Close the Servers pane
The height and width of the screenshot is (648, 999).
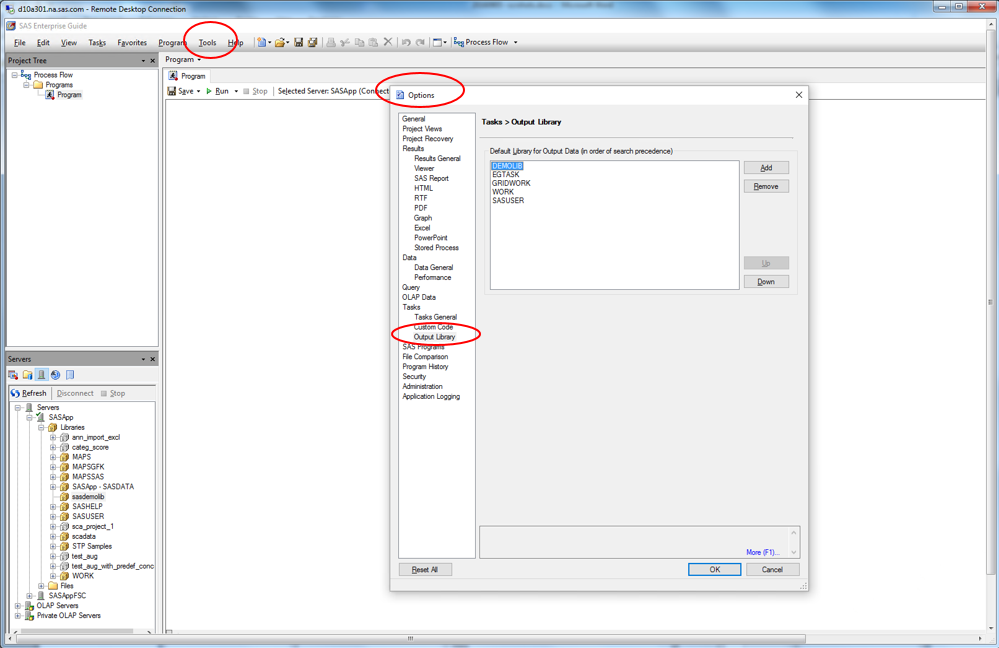pyautogui.click(x=152, y=359)
